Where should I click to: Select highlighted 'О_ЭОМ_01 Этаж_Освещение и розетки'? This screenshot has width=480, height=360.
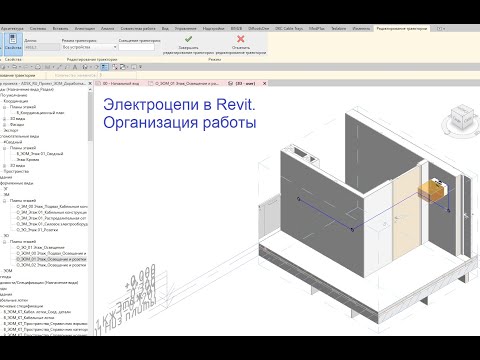(52, 259)
